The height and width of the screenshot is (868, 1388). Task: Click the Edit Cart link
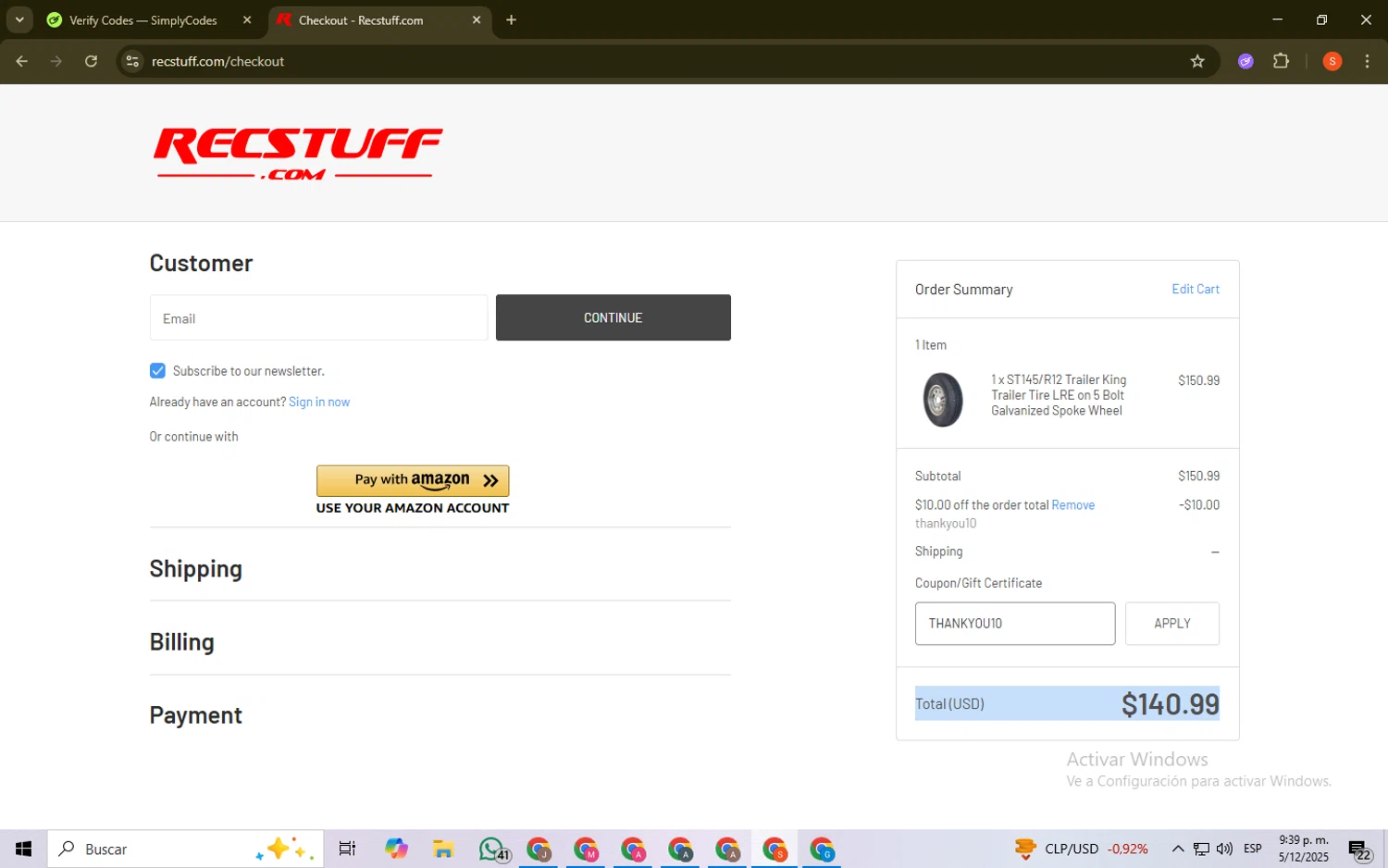click(1196, 289)
